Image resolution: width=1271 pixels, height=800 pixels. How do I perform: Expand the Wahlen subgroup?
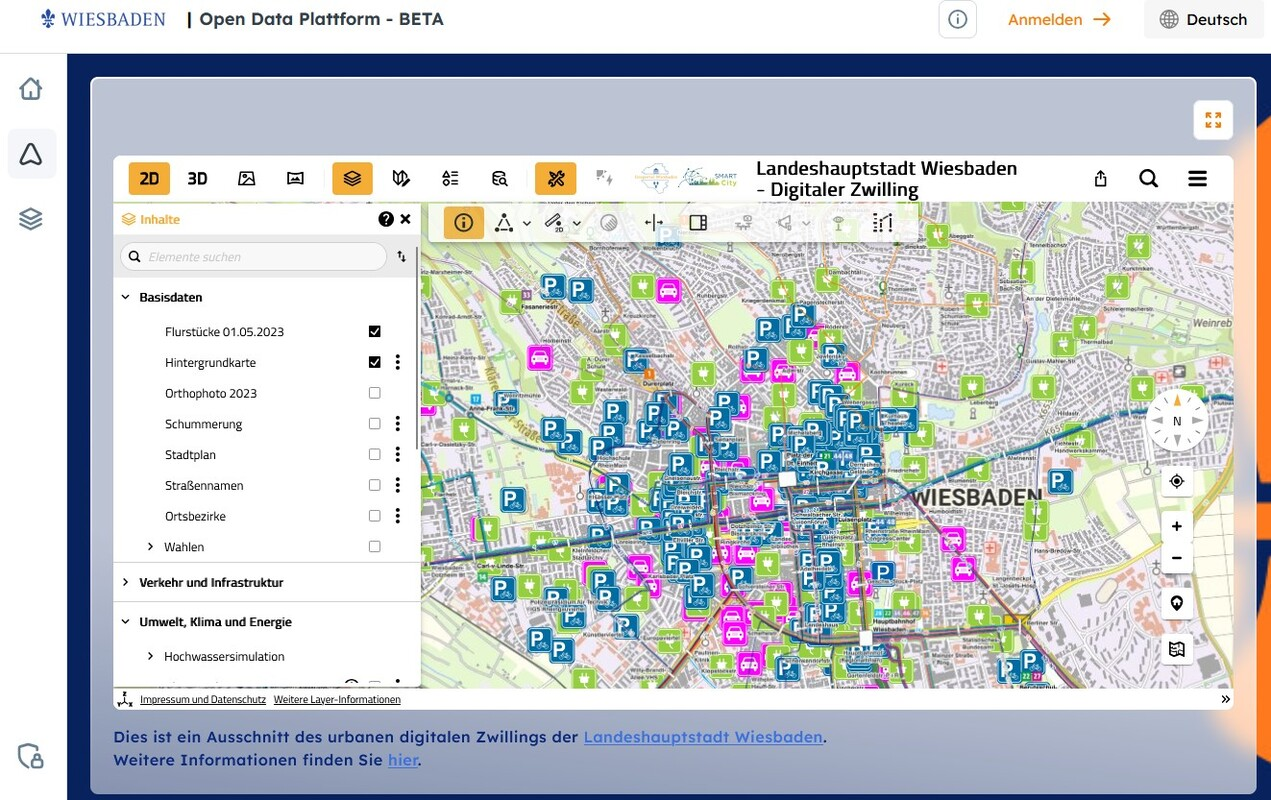click(151, 547)
